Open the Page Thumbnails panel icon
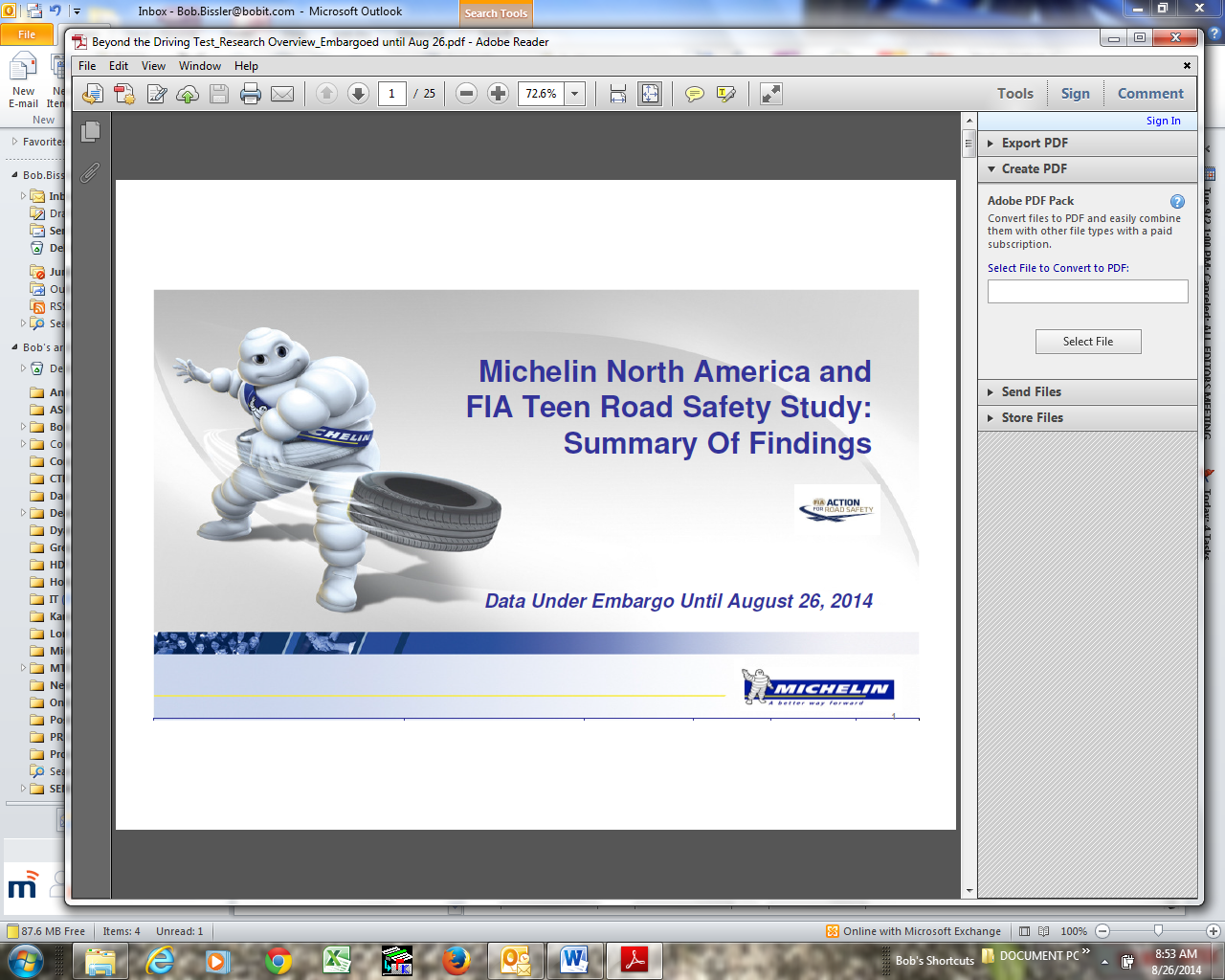 pos(88,132)
